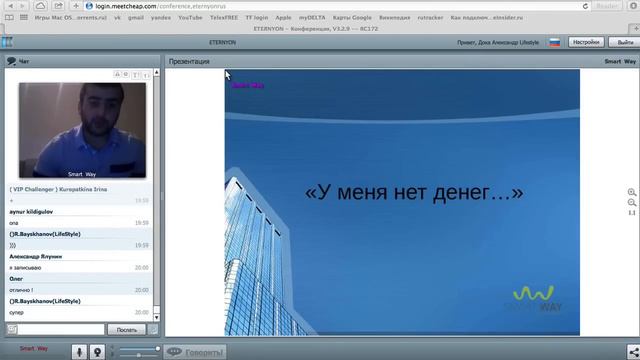
Task: Open the vk bookmark
Action: click(118, 18)
